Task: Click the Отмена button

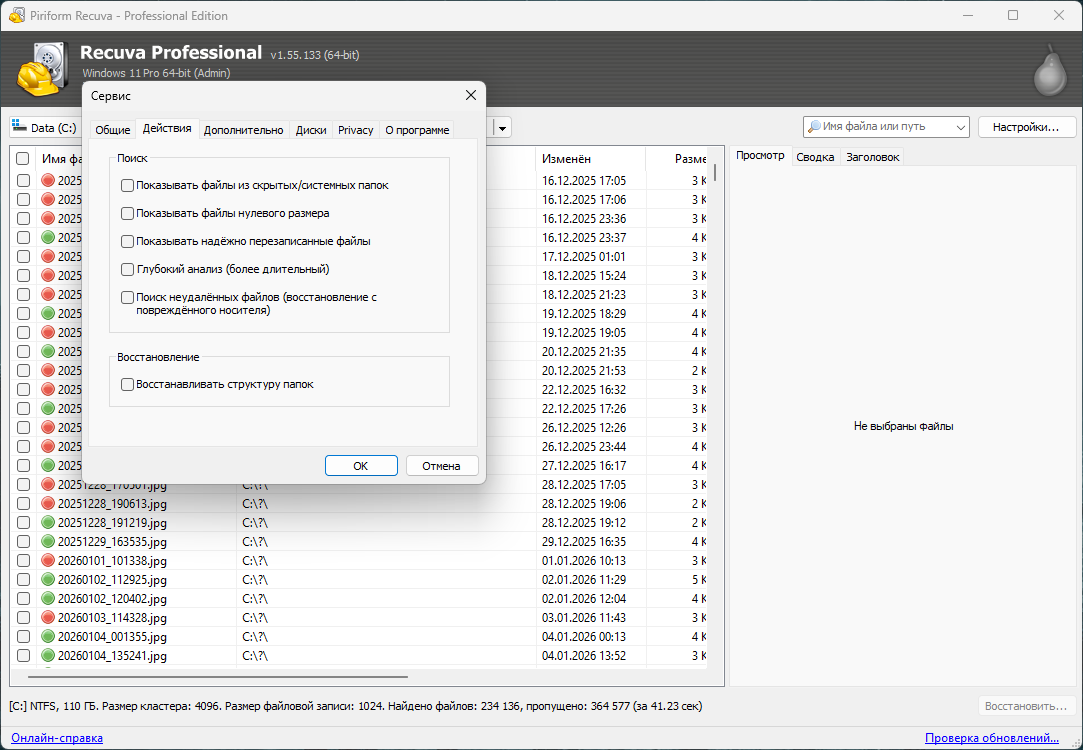Action: pos(441,465)
